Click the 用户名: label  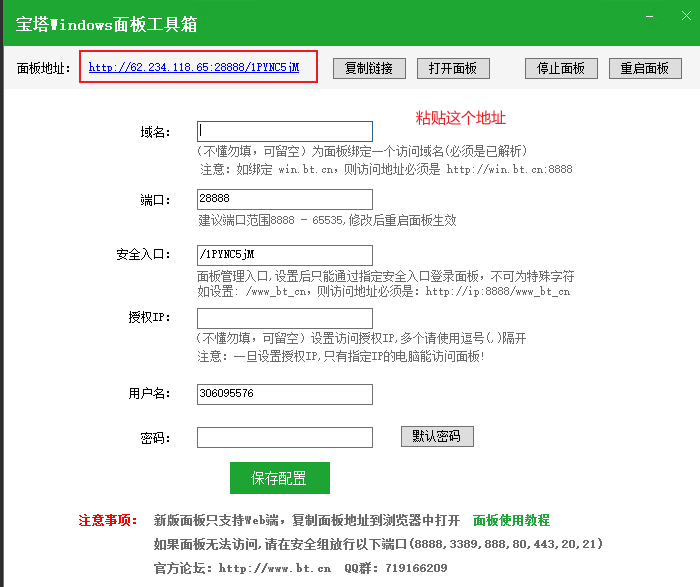149,393
